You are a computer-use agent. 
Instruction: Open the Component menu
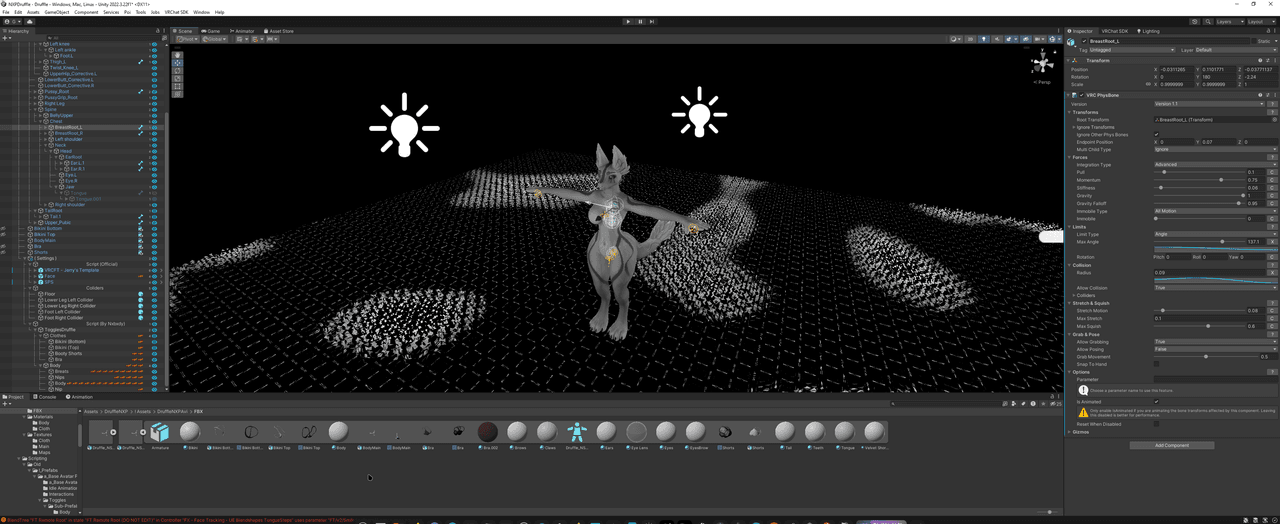pyautogui.click(x=86, y=12)
